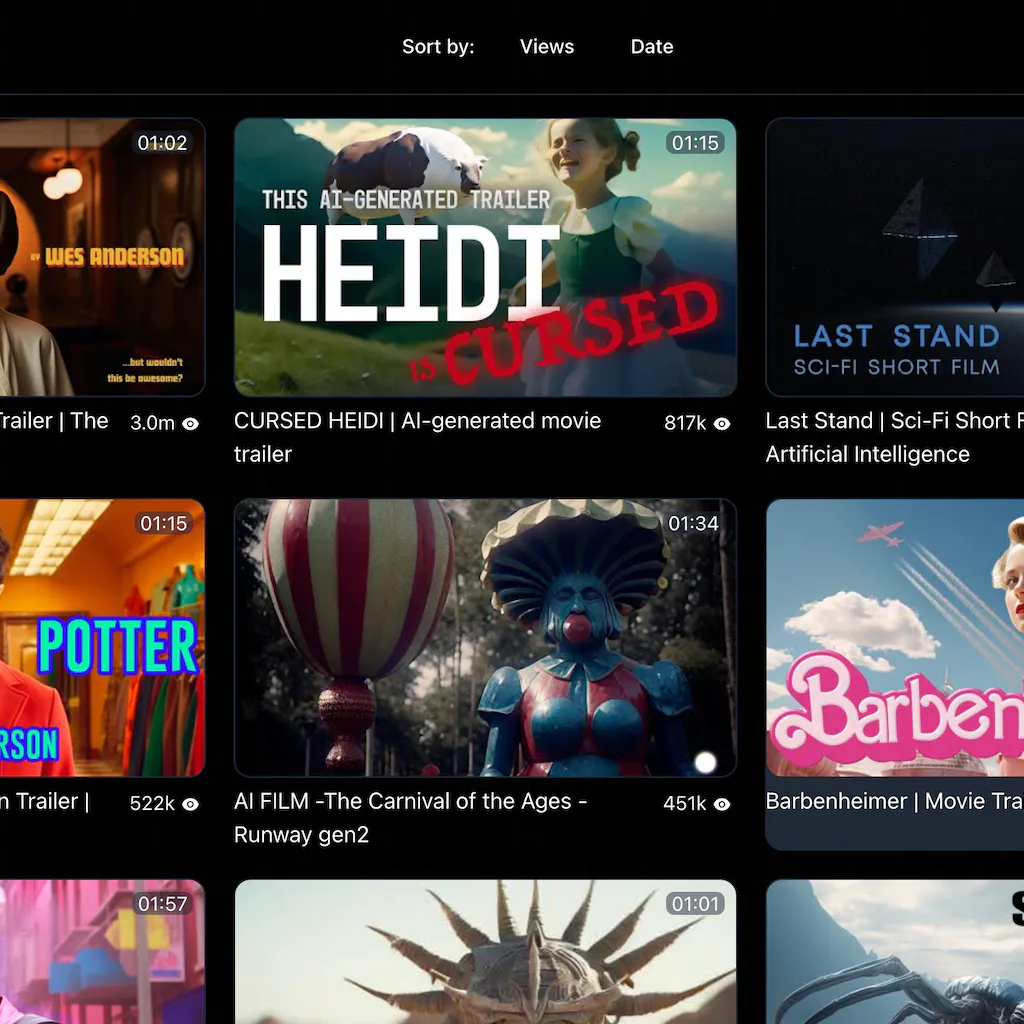Open the Potter trailer thumbnail

(100, 638)
